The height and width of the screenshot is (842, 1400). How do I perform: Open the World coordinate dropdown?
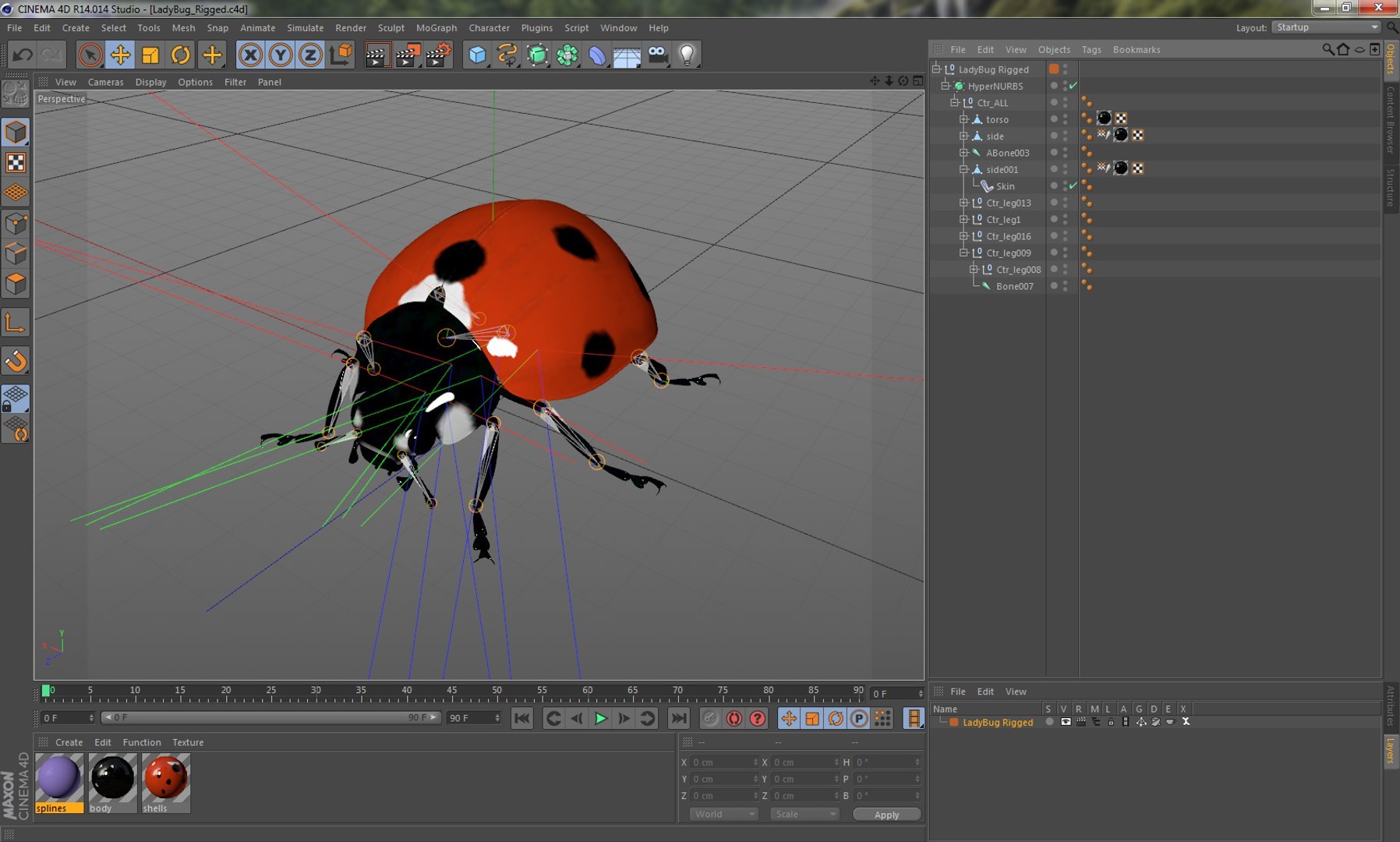point(723,814)
